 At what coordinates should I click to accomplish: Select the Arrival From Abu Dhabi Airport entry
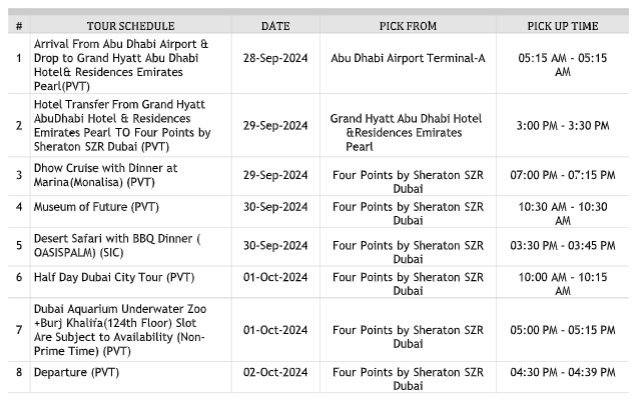[121, 65]
